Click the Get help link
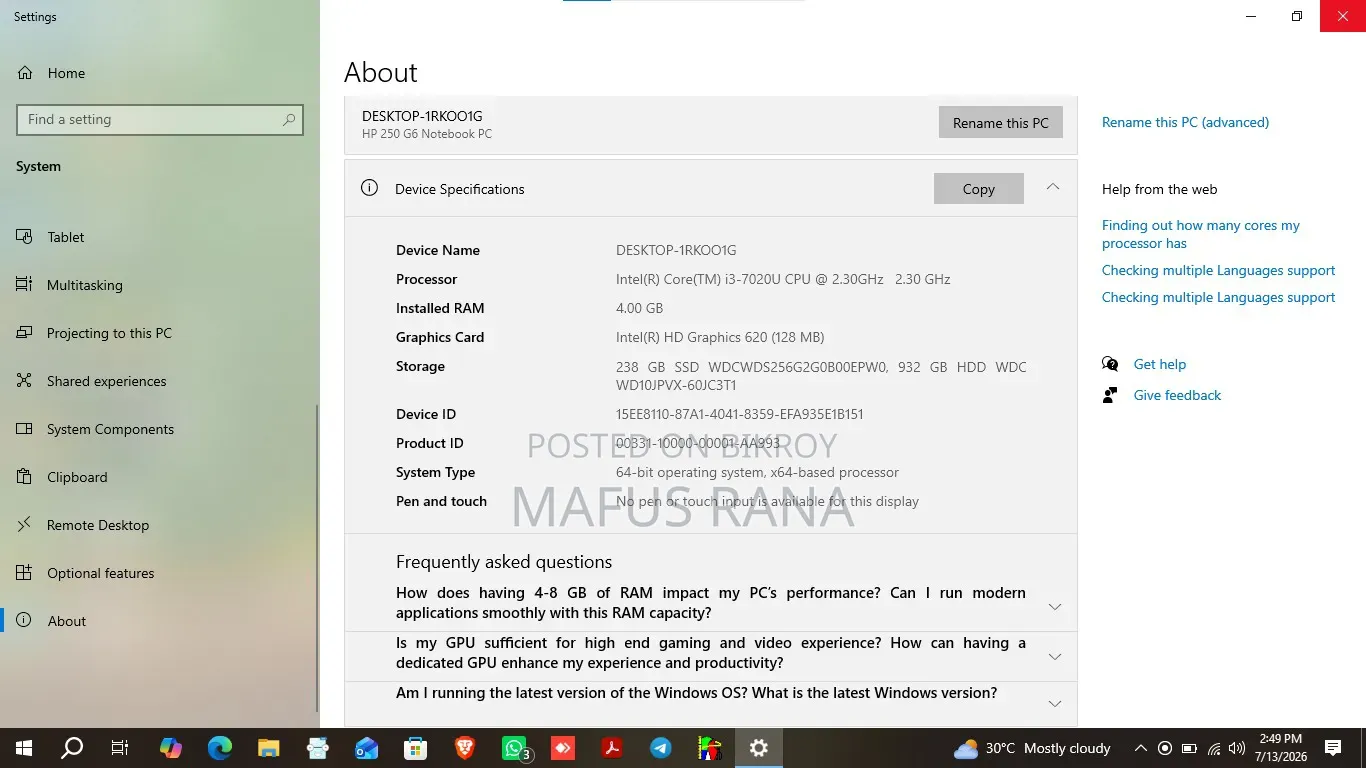This screenshot has width=1366, height=768. (1160, 364)
